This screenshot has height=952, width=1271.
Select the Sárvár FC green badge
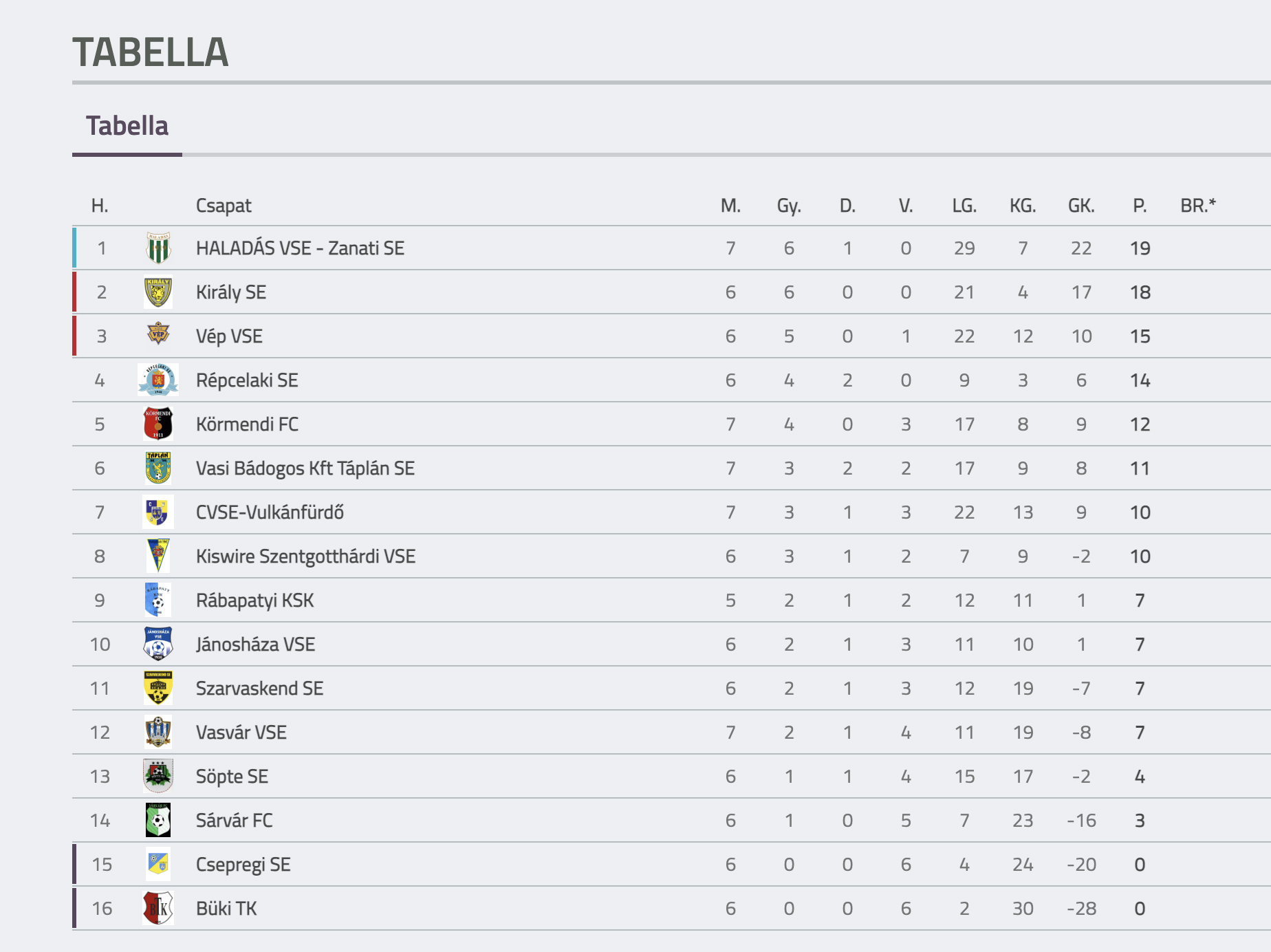tap(158, 820)
